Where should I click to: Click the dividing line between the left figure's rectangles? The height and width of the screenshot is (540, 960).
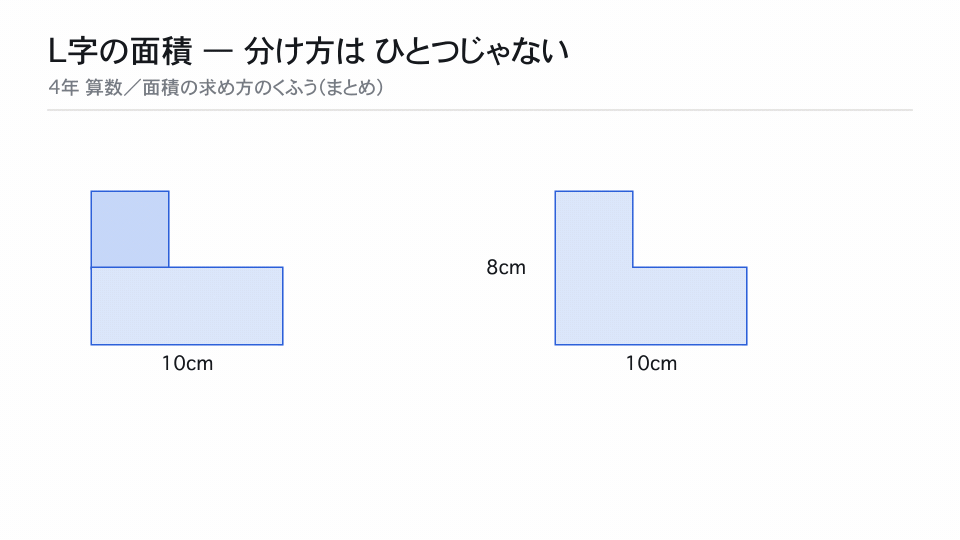[130, 267]
